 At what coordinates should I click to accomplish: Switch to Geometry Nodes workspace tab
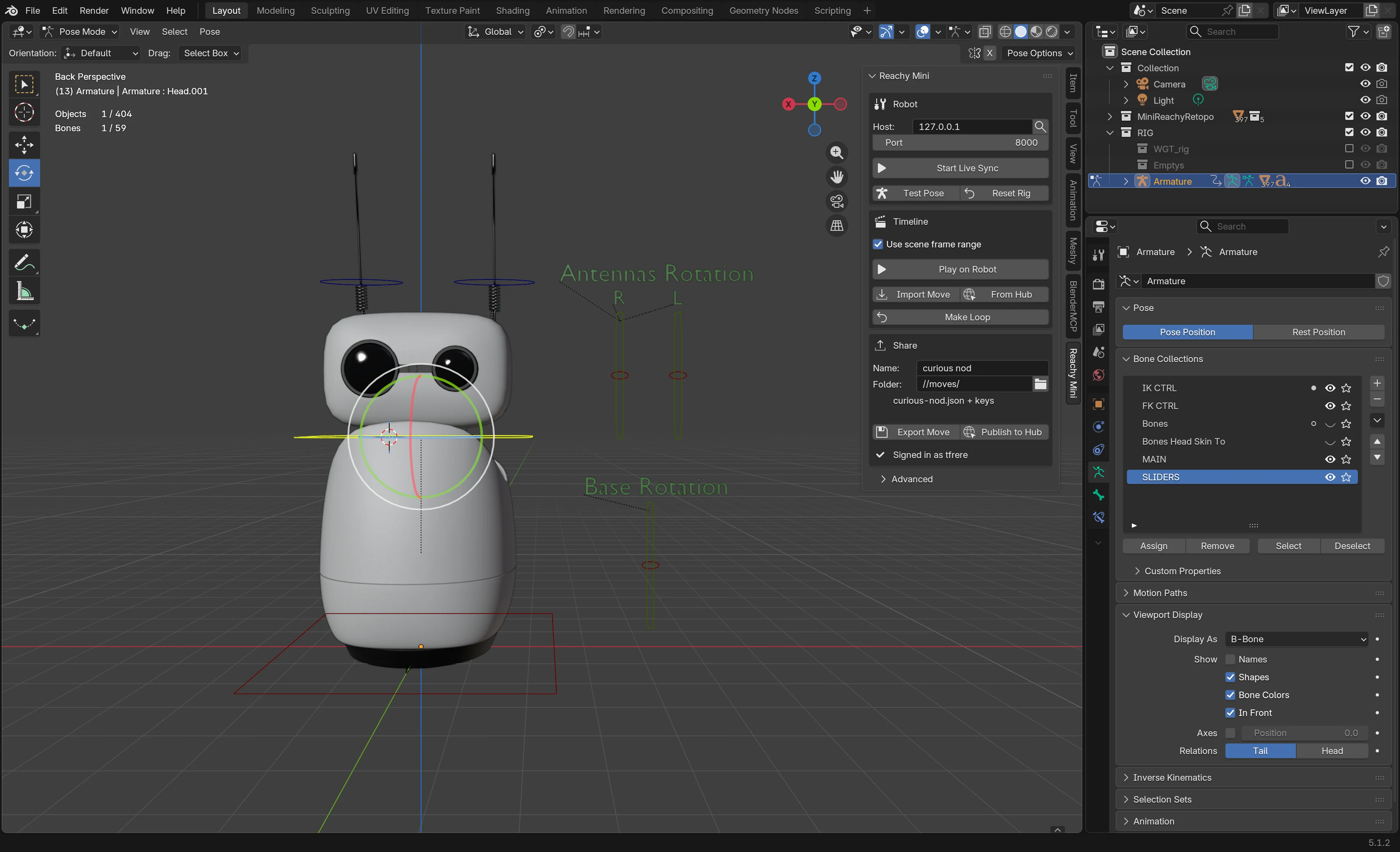[x=763, y=10]
